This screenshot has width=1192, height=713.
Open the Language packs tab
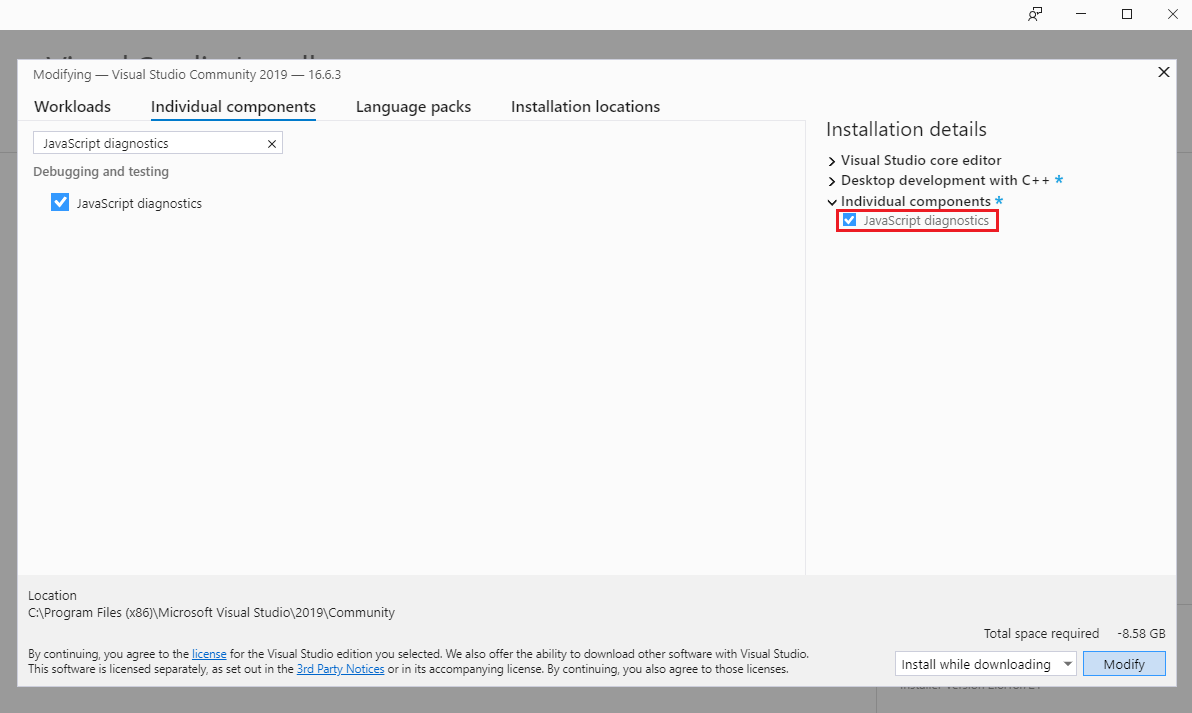(413, 106)
